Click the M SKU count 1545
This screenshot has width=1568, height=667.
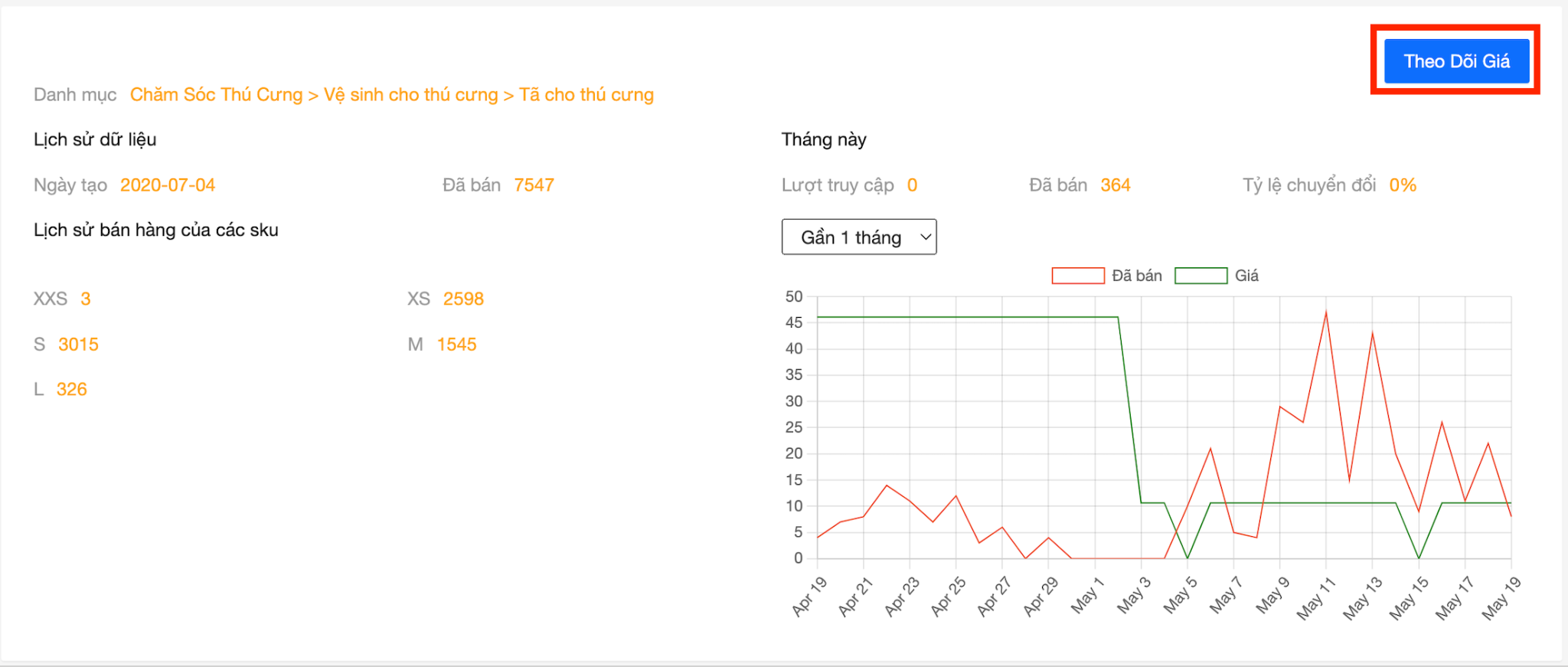(x=456, y=345)
